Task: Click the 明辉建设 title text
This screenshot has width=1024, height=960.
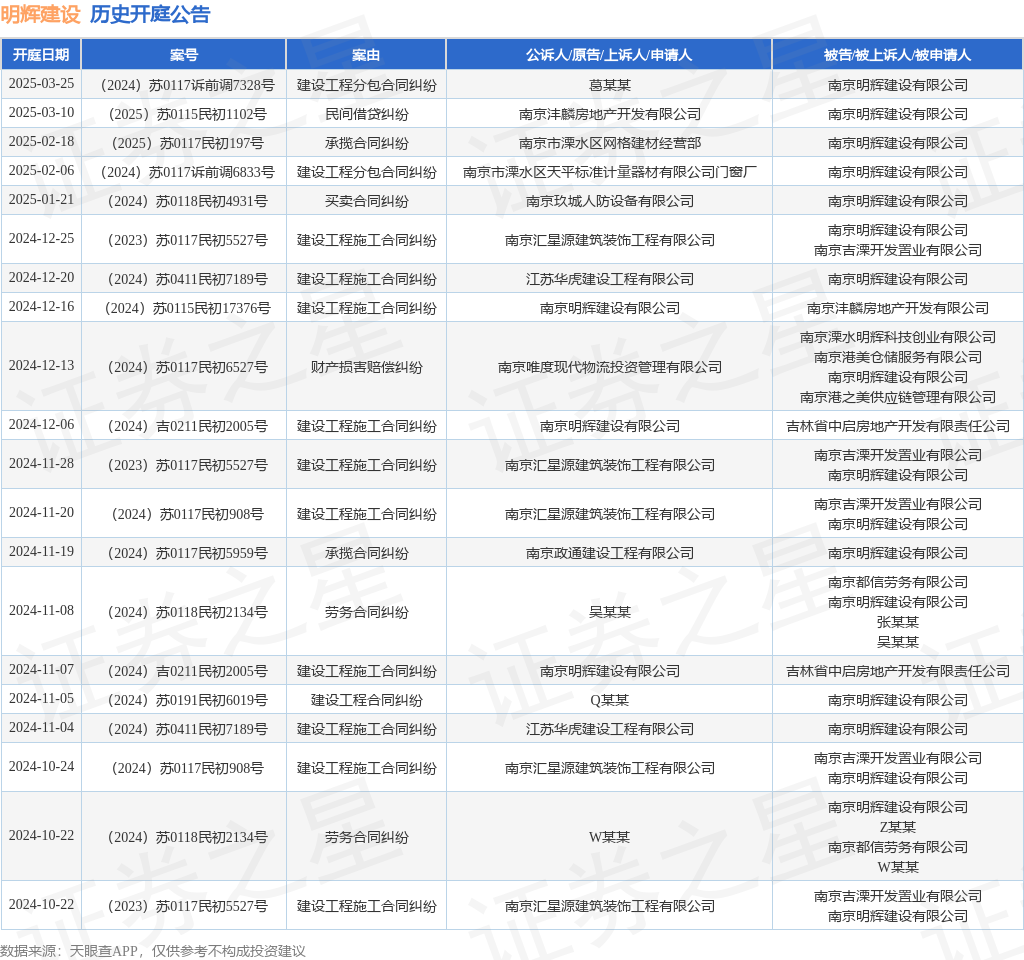Action: 40,14
